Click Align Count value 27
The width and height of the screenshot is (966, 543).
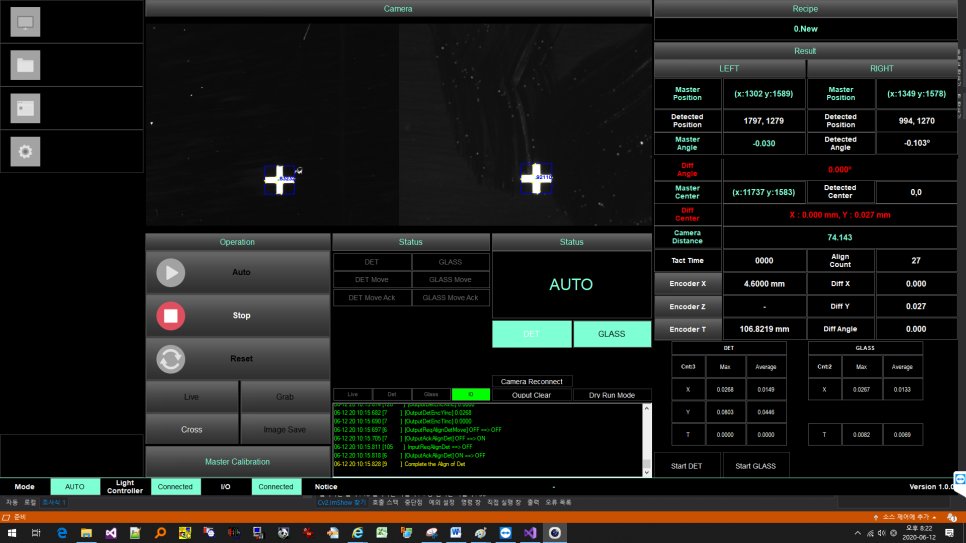[x=916, y=261]
